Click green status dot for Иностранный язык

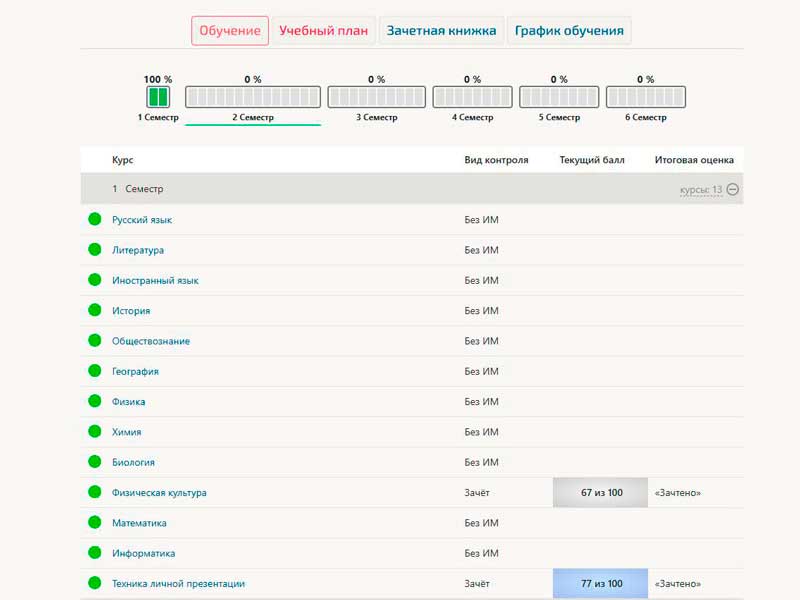[95, 280]
